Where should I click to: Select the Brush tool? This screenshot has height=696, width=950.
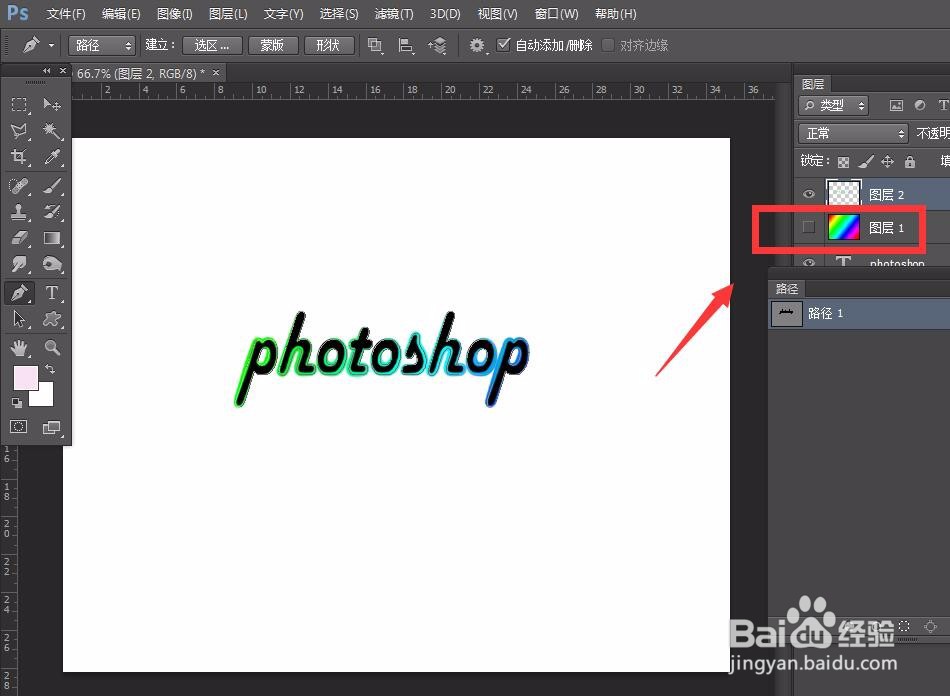tap(51, 185)
